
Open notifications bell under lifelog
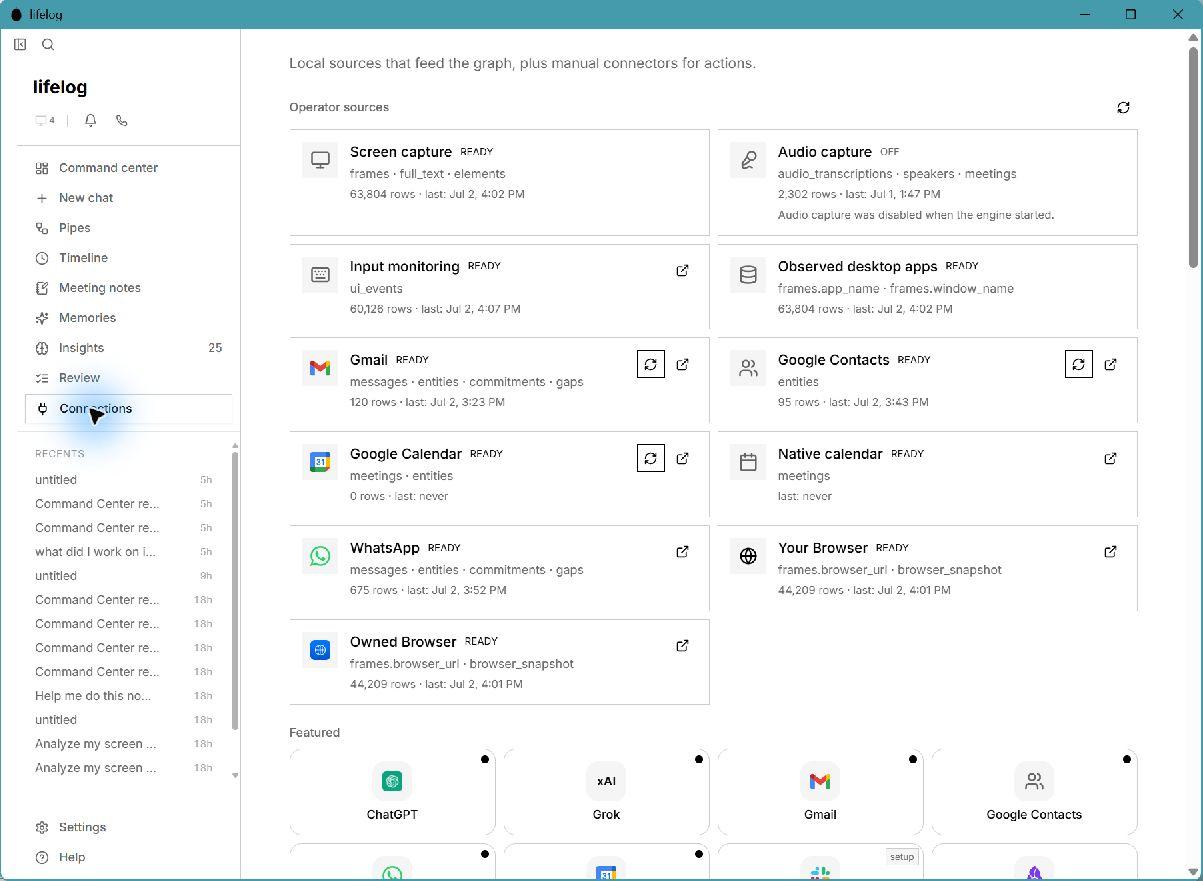(91, 120)
